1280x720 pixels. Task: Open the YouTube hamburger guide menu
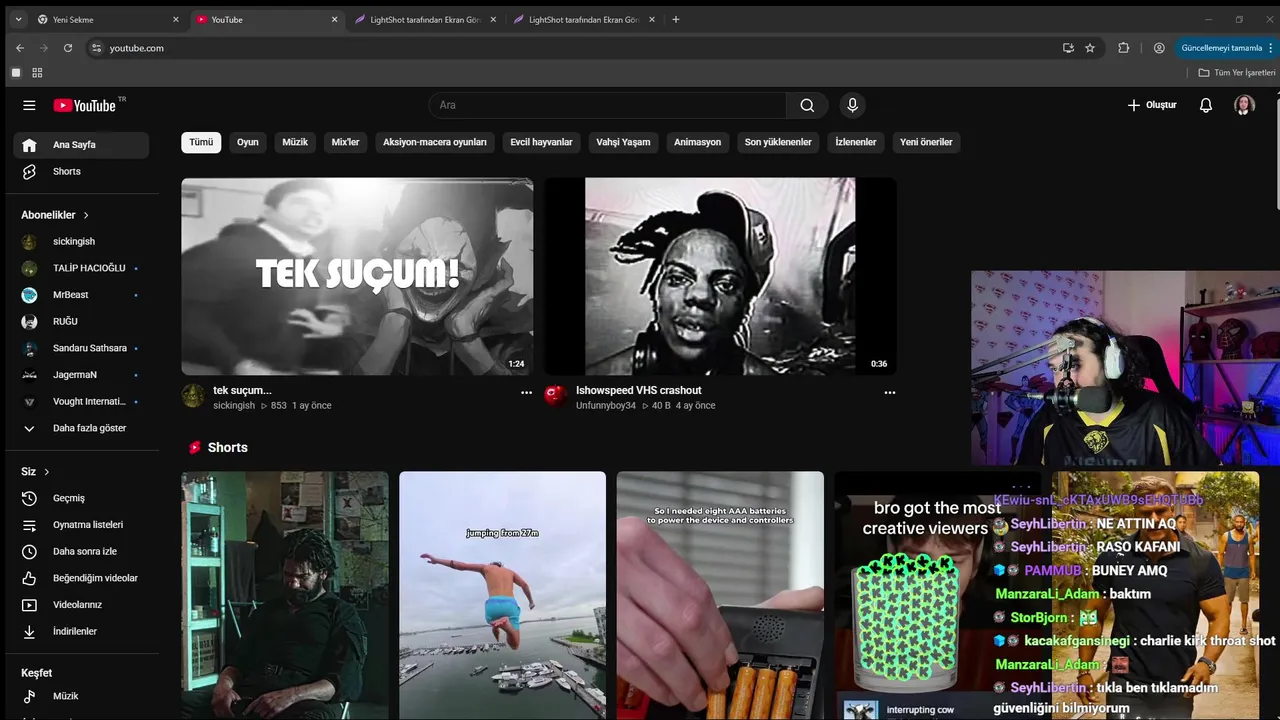point(29,105)
